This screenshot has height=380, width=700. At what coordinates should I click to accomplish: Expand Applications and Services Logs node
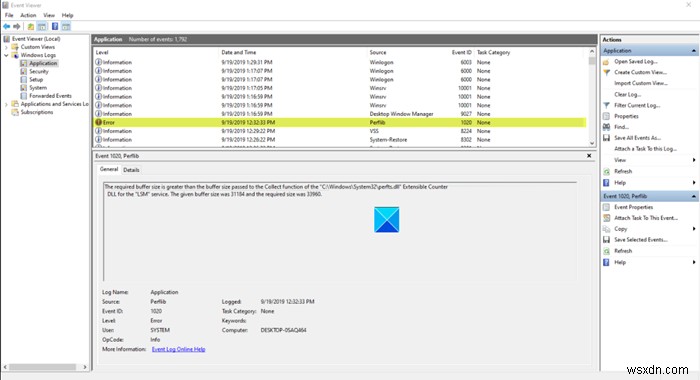6,104
